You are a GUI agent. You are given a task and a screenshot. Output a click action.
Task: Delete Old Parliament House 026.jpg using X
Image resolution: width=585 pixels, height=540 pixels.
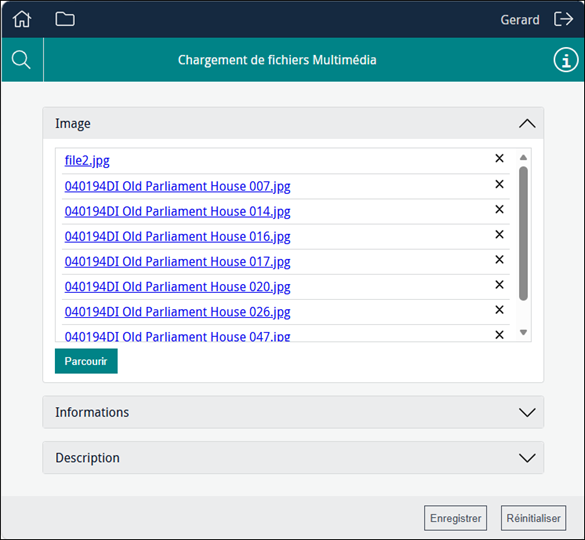click(x=499, y=310)
